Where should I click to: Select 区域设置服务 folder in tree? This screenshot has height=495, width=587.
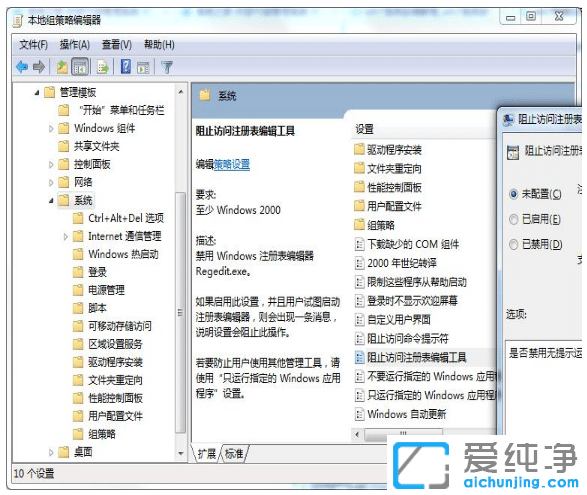(x=115, y=344)
